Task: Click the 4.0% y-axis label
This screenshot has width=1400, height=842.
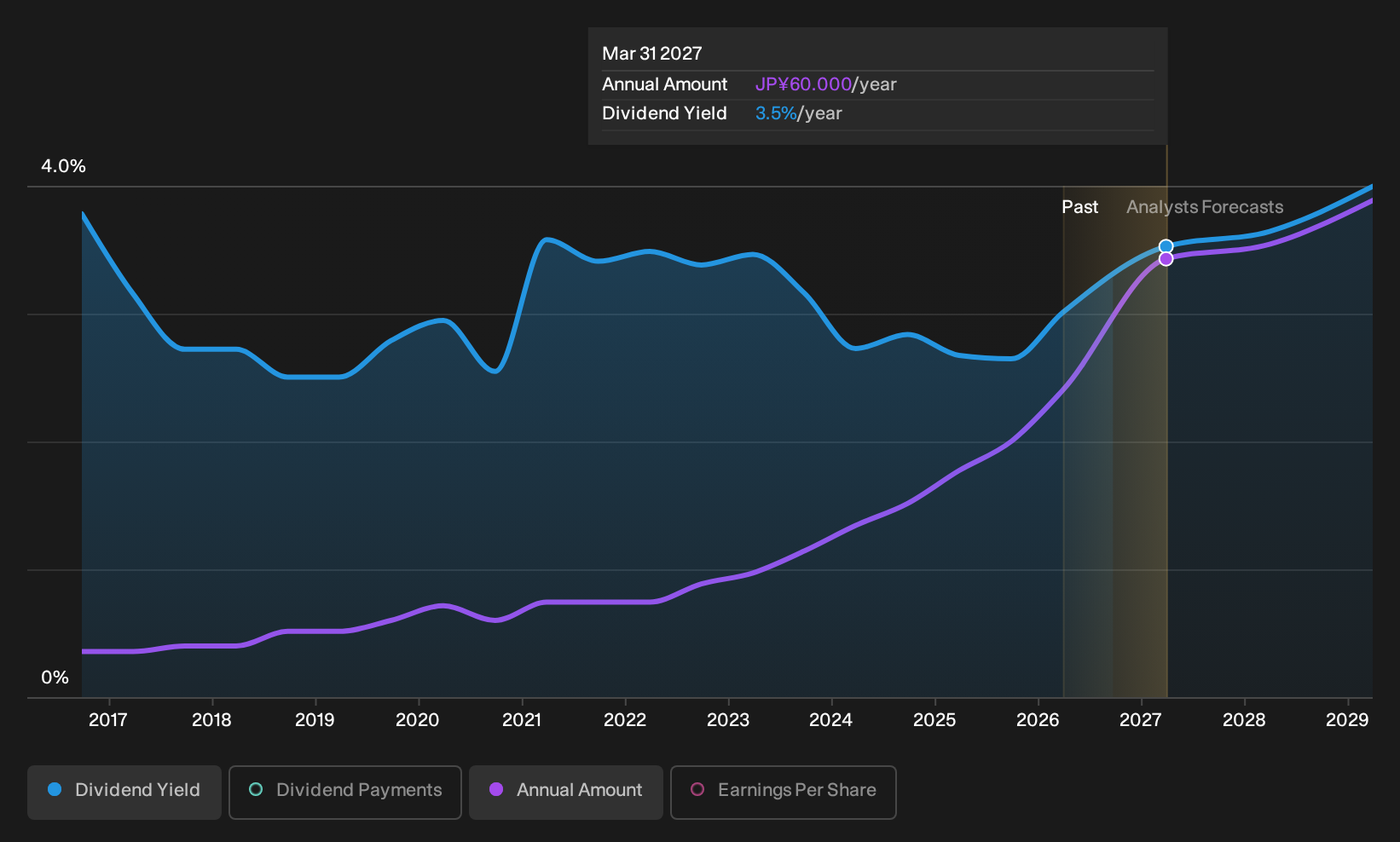Action: pyautogui.click(x=64, y=166)
